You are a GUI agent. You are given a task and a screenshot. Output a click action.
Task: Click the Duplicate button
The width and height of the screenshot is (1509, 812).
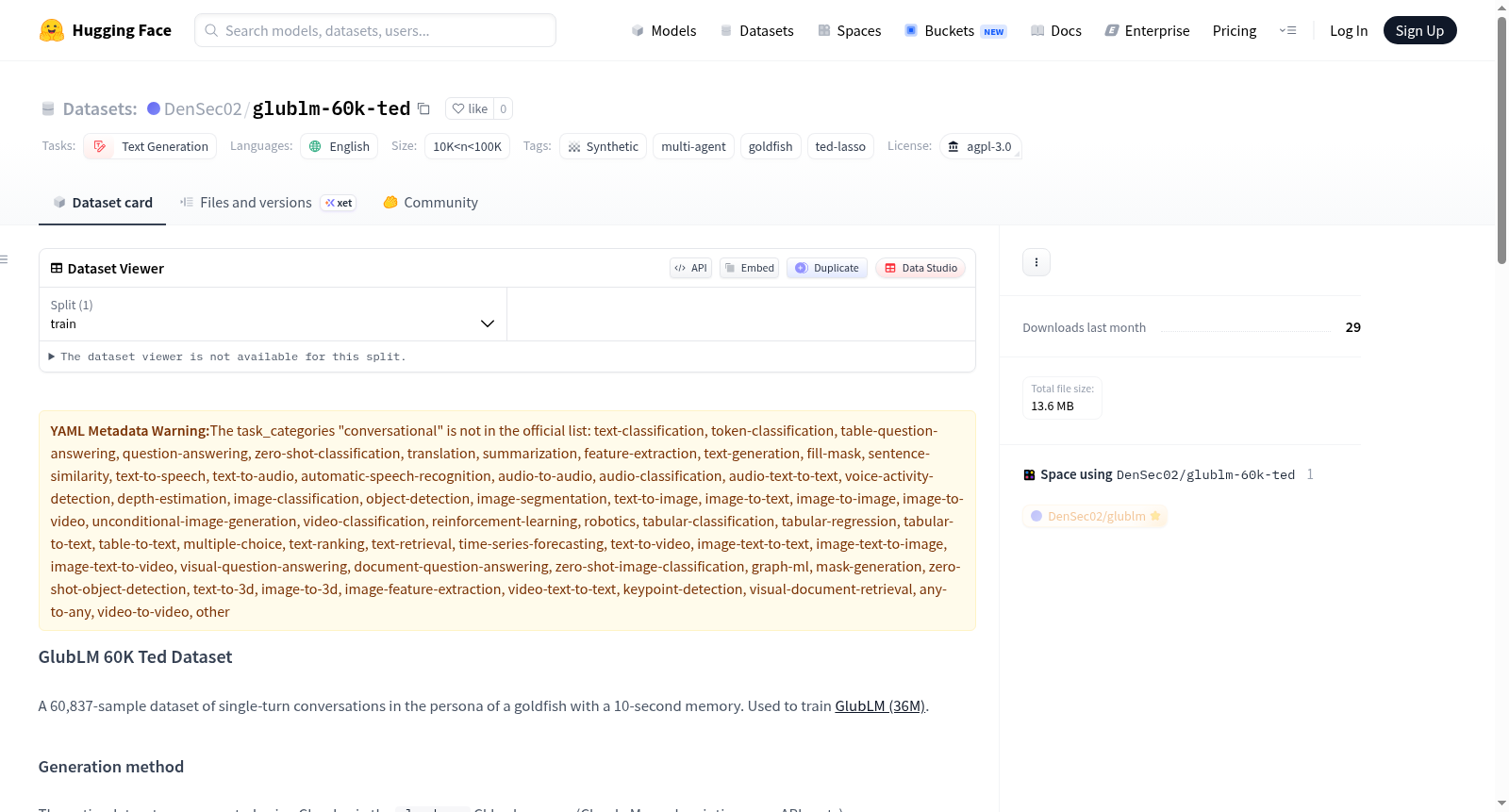click(x=827, y=268)
